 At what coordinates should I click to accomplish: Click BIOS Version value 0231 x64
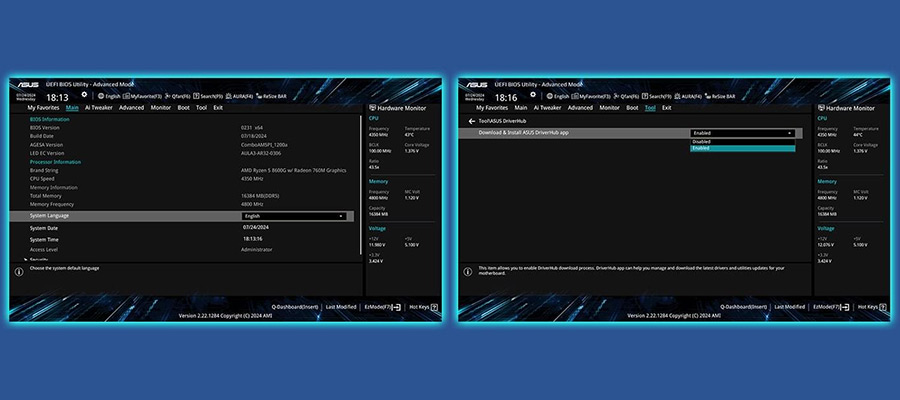point(252,128)
